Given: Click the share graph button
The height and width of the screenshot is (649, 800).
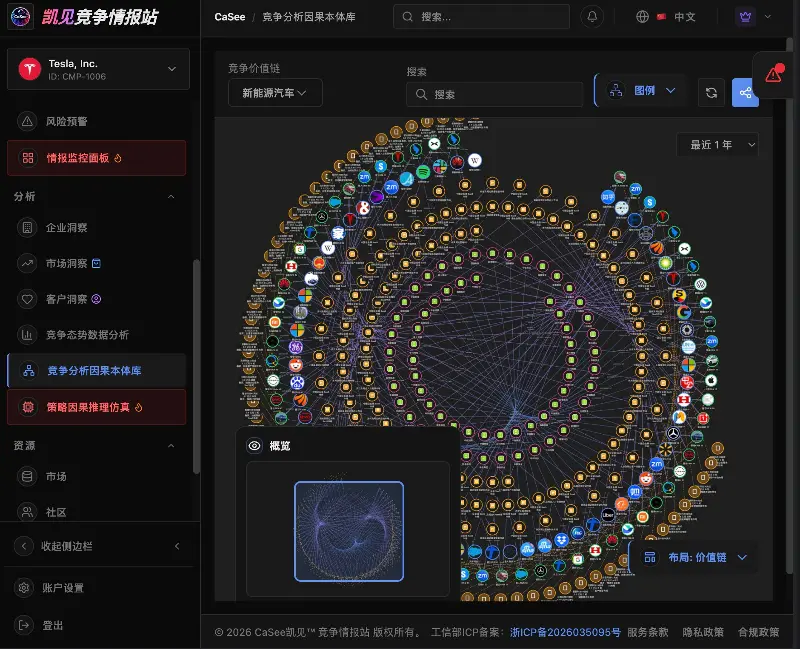Looking at the screenshot, I should point(745,92).
